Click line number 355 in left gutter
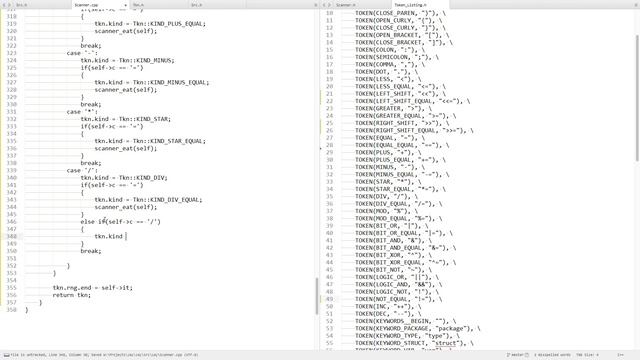This screenshot has height=360, width=640. click(11, 288)
